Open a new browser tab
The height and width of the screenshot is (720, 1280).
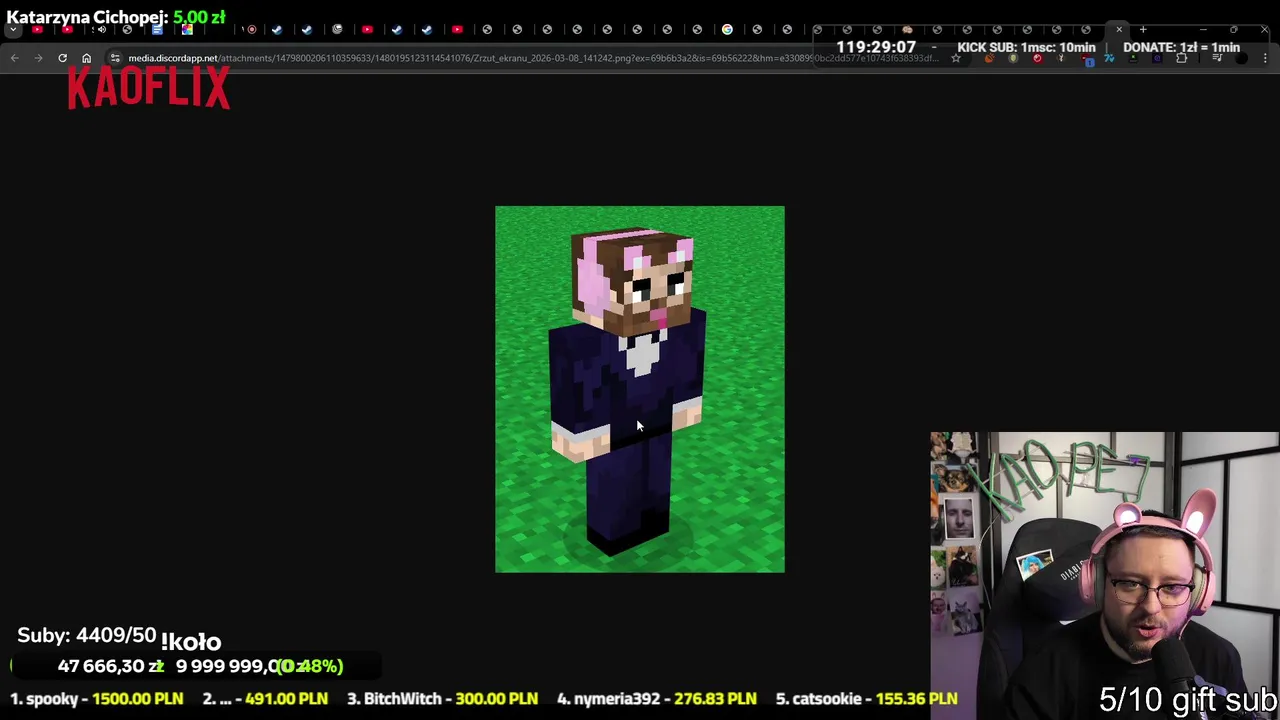coord(1143,29)
